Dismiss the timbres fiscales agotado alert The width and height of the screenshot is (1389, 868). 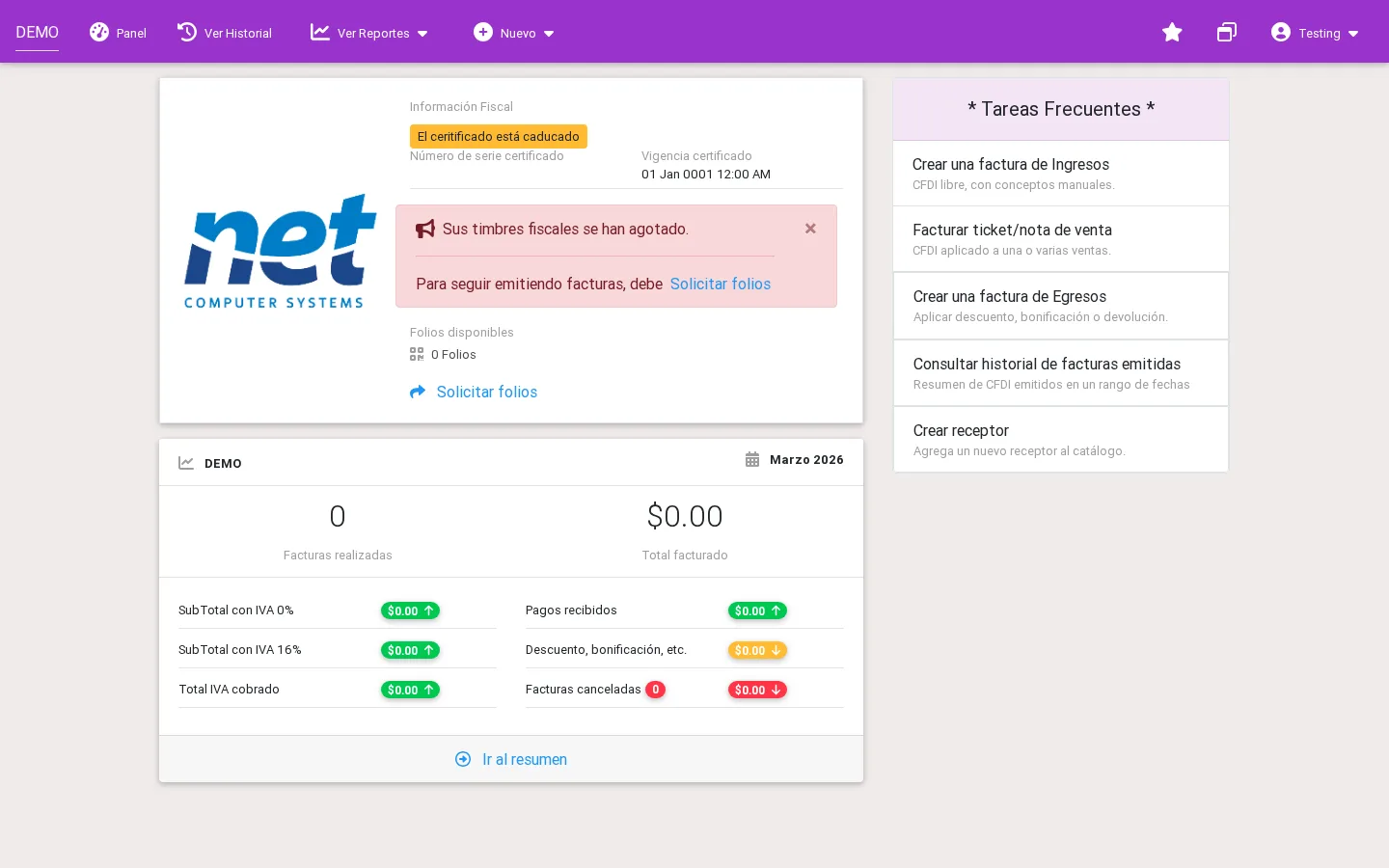810,229
